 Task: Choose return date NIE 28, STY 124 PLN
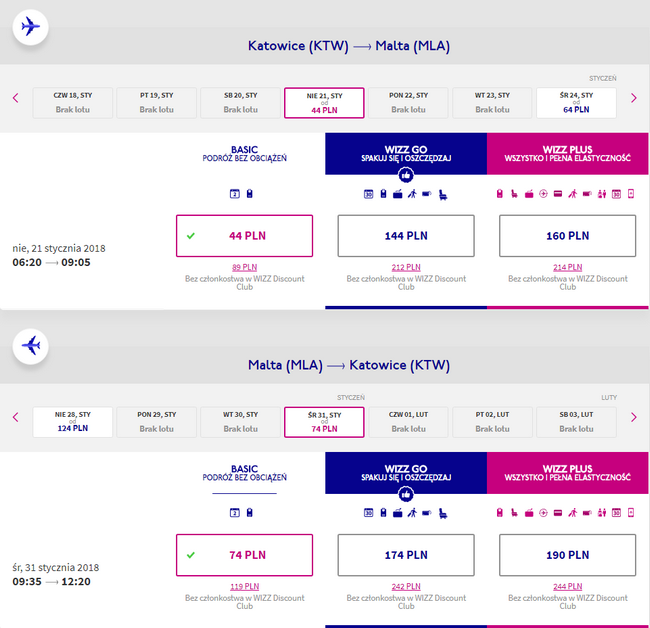[73, 422]
